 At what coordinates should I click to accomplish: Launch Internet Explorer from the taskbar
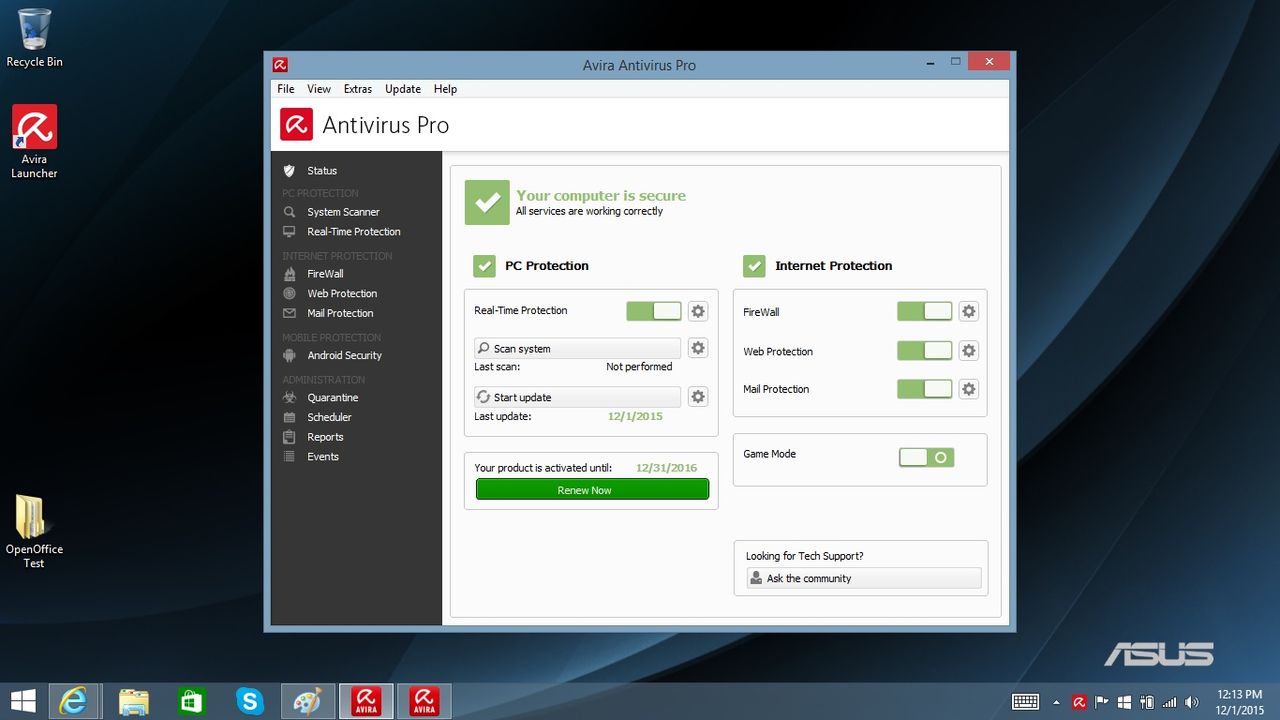(73, 701)
